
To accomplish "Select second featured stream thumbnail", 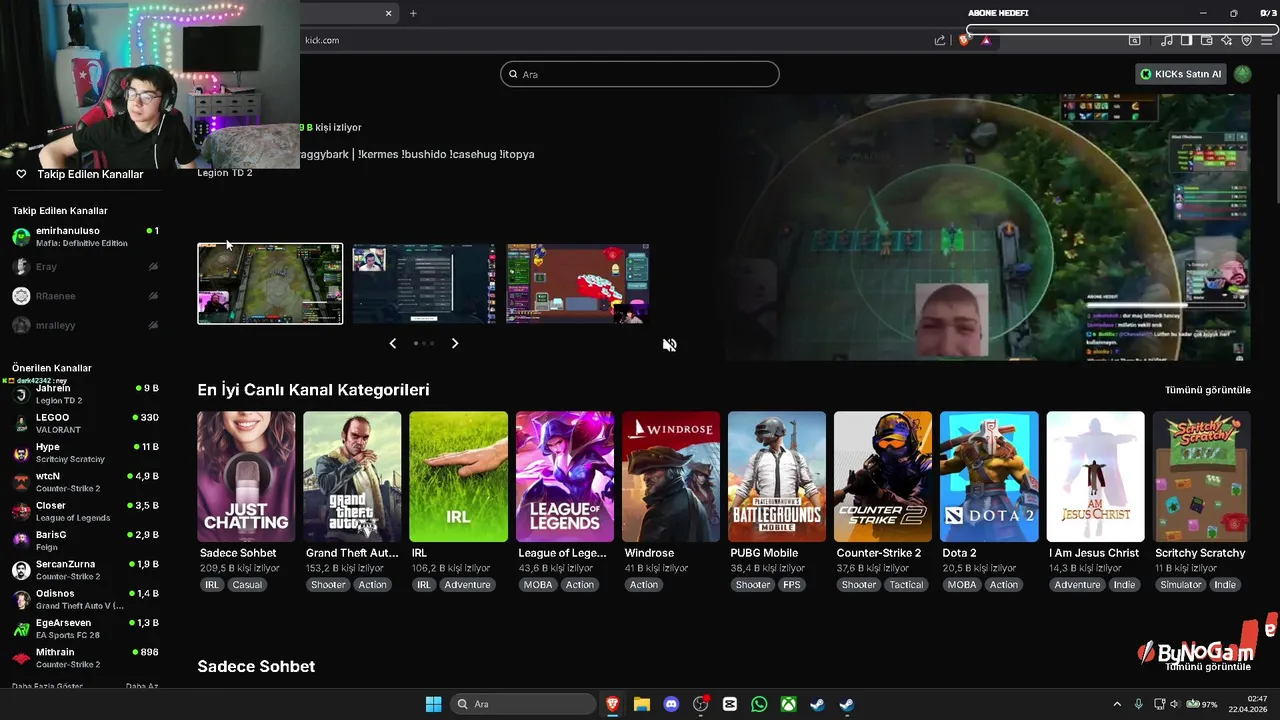I will click(424, 284).
